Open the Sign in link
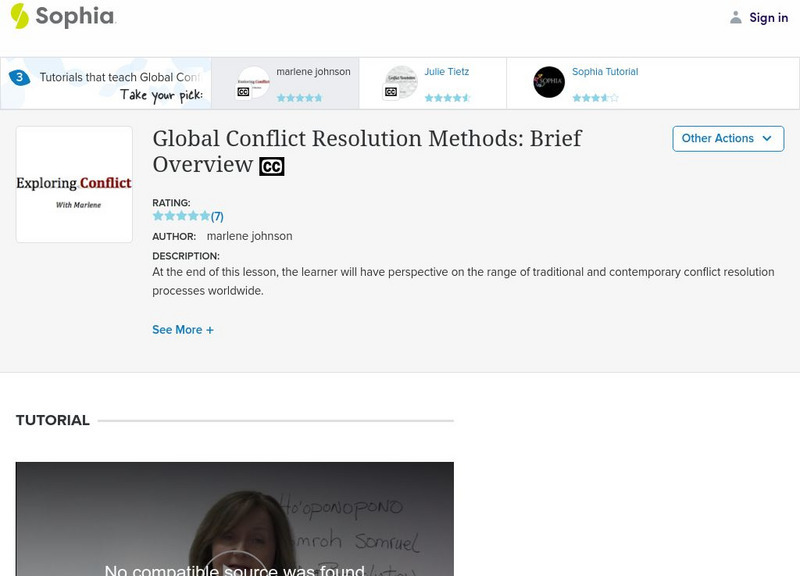The width and height of the screenshot is (800, 576). pos(768,17)
